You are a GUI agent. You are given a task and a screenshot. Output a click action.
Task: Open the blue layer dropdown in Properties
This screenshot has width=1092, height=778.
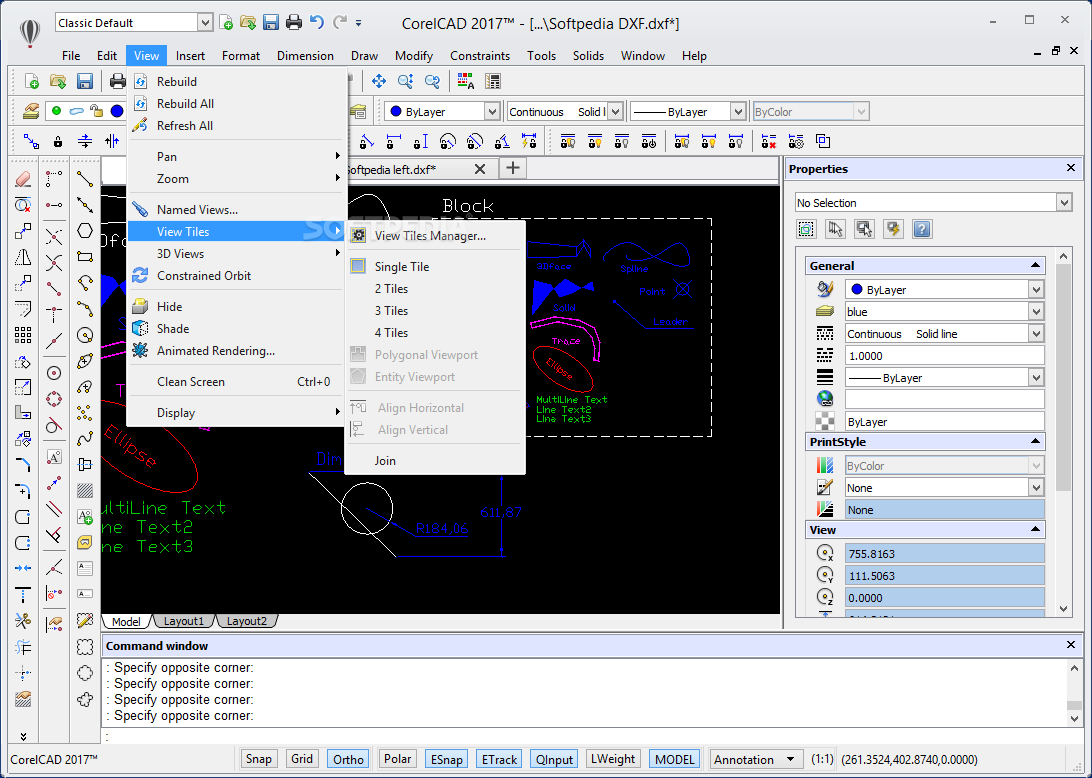(1036, 311)
